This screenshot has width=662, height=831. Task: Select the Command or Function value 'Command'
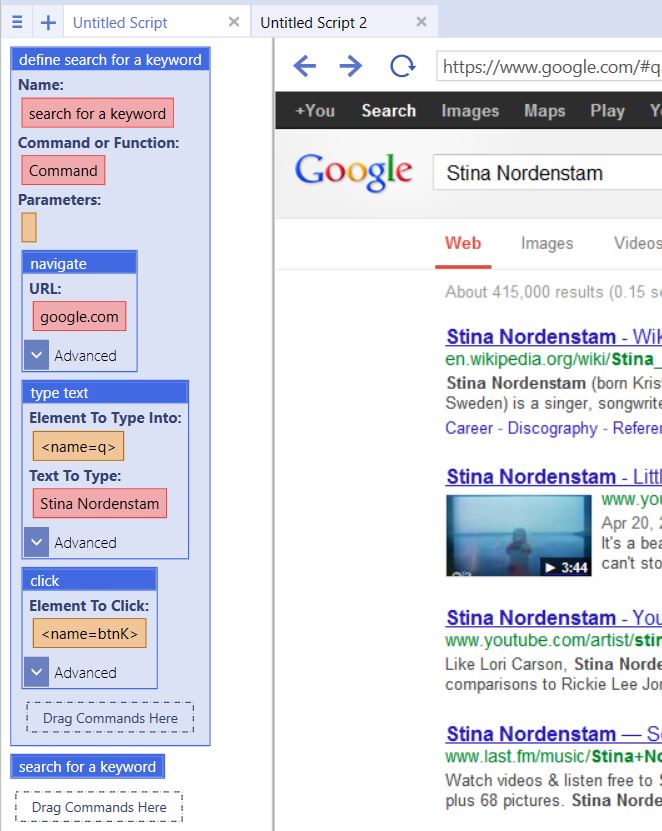(63, 170)
